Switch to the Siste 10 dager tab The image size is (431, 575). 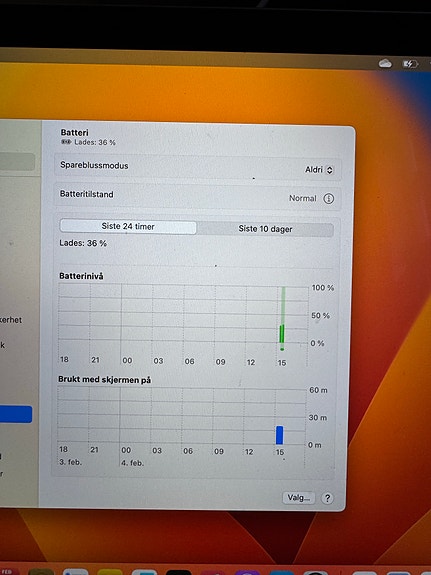pyautogui.click(x=265, y=229)
